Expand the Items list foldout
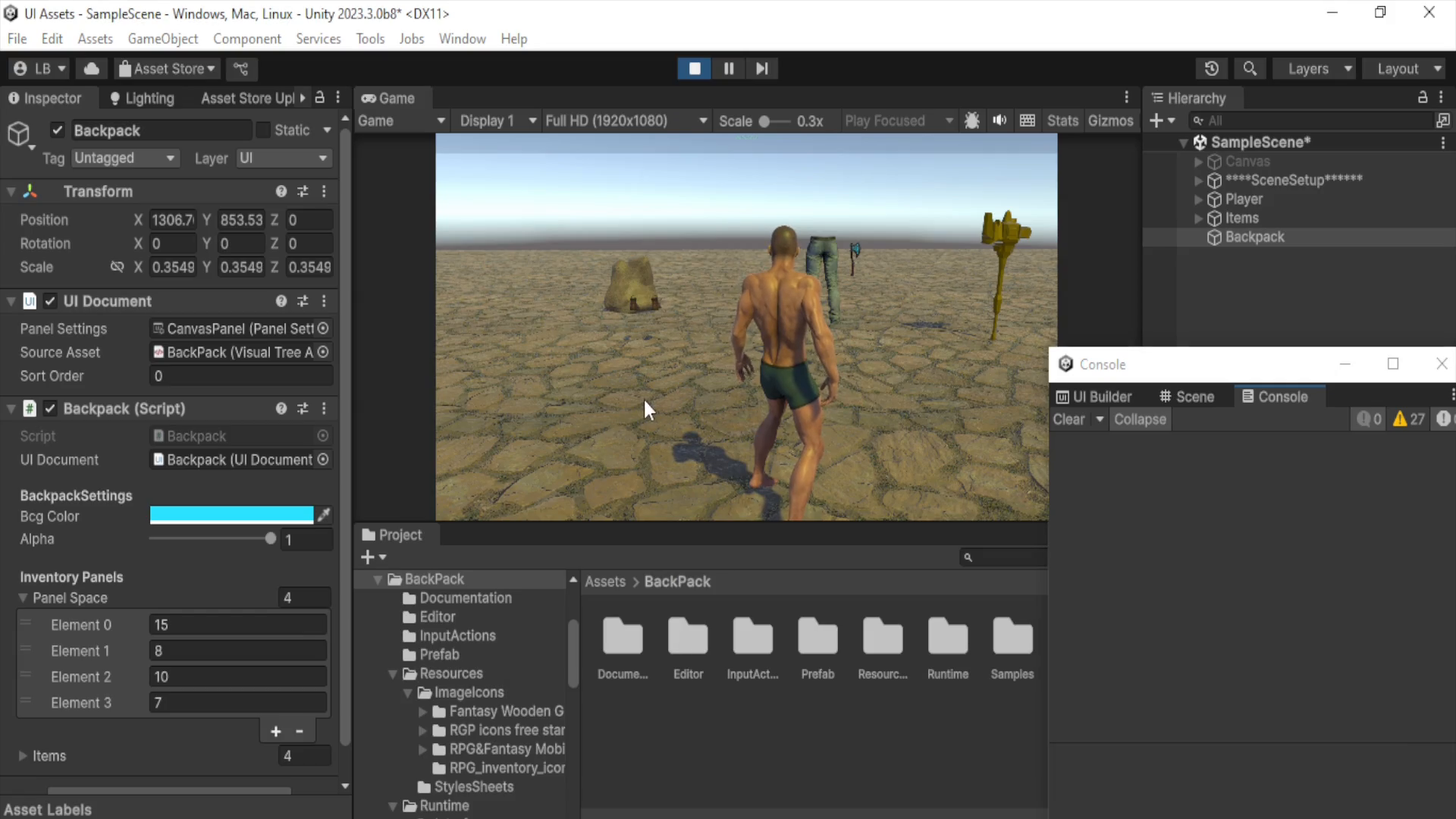This screenshot has height=819, width=1456. point(23,756)
